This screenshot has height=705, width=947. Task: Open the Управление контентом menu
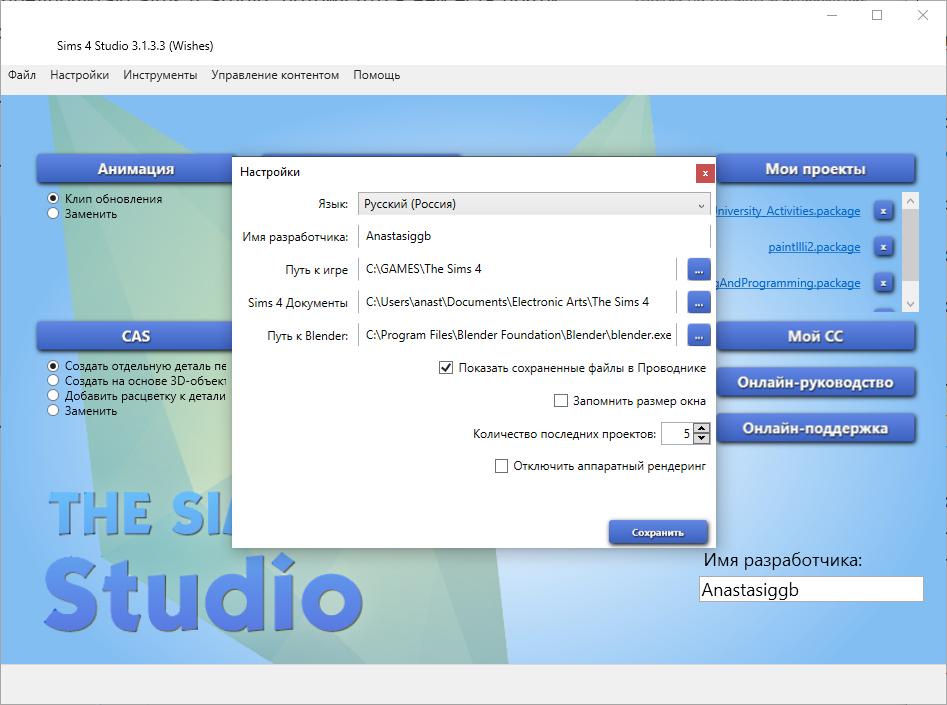coord(275,75)
